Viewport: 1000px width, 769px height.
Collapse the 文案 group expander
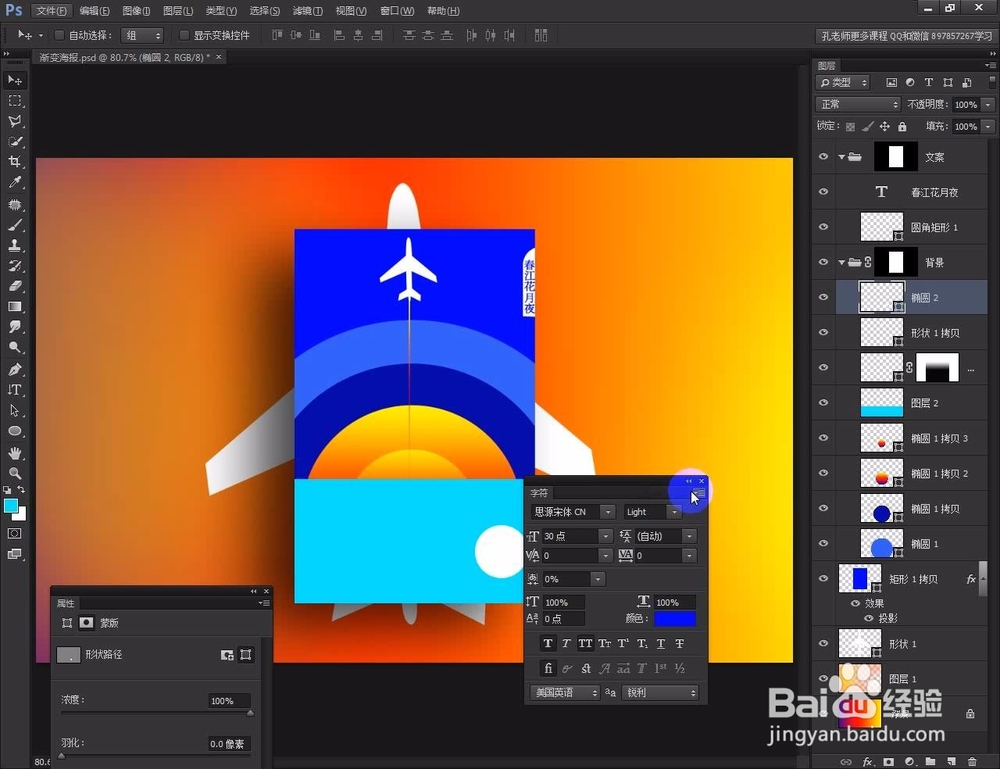841,155
